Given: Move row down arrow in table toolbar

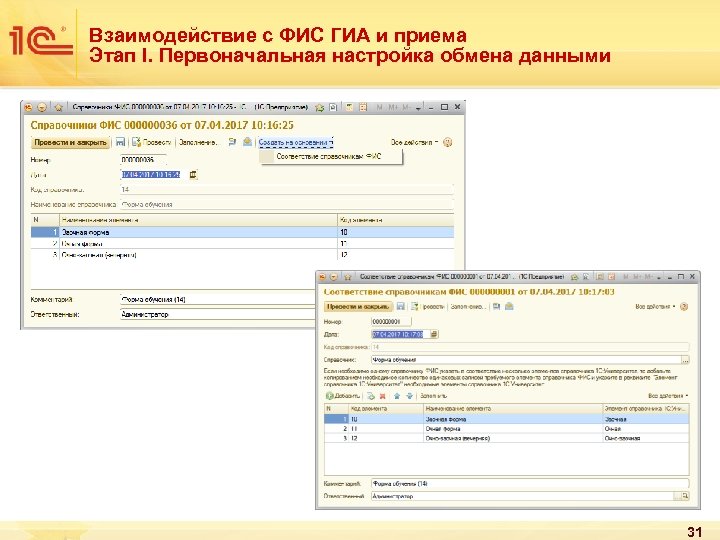Looking at the screenshot, I should coord(410,396).
